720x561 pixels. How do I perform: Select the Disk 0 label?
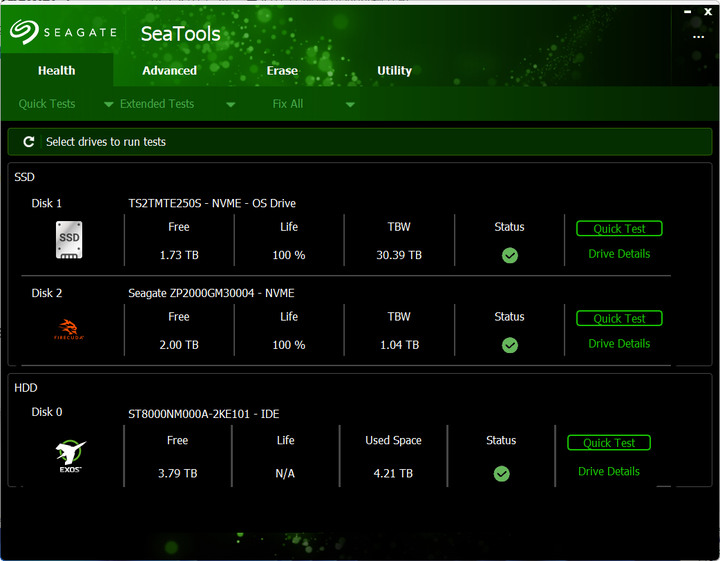click(x=46, y=412)
